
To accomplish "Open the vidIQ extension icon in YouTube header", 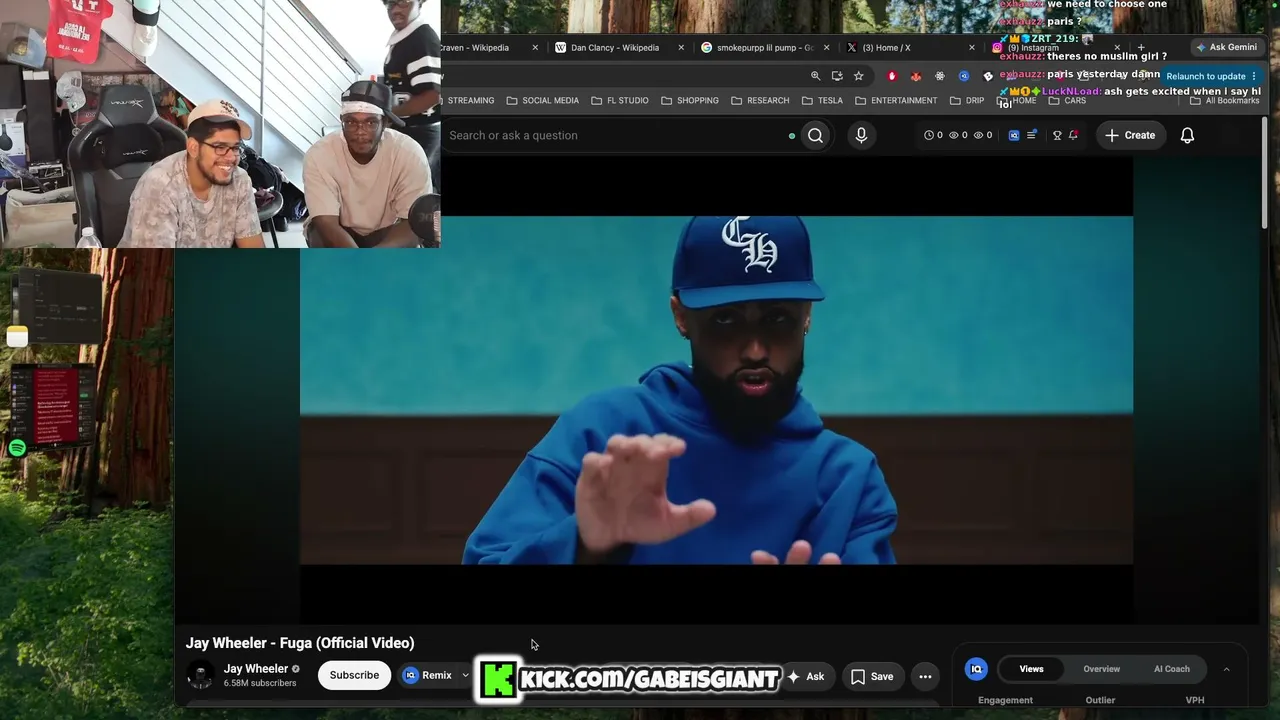I will click(x=1013, y=135).
